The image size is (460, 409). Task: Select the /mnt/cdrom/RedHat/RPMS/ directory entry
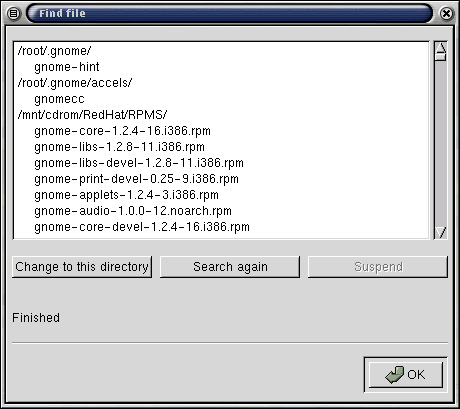[x=92, y=115]
